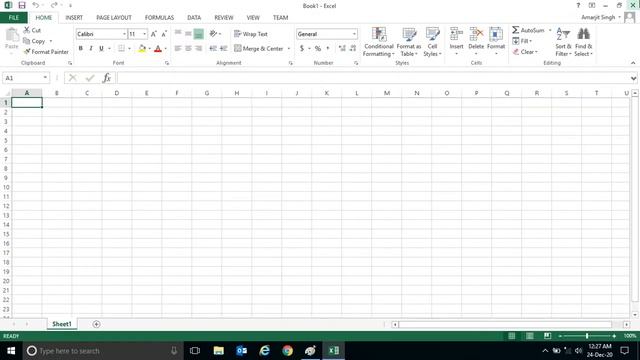Click Decrease Indent button
640x360 pixels.
[213, 49]
